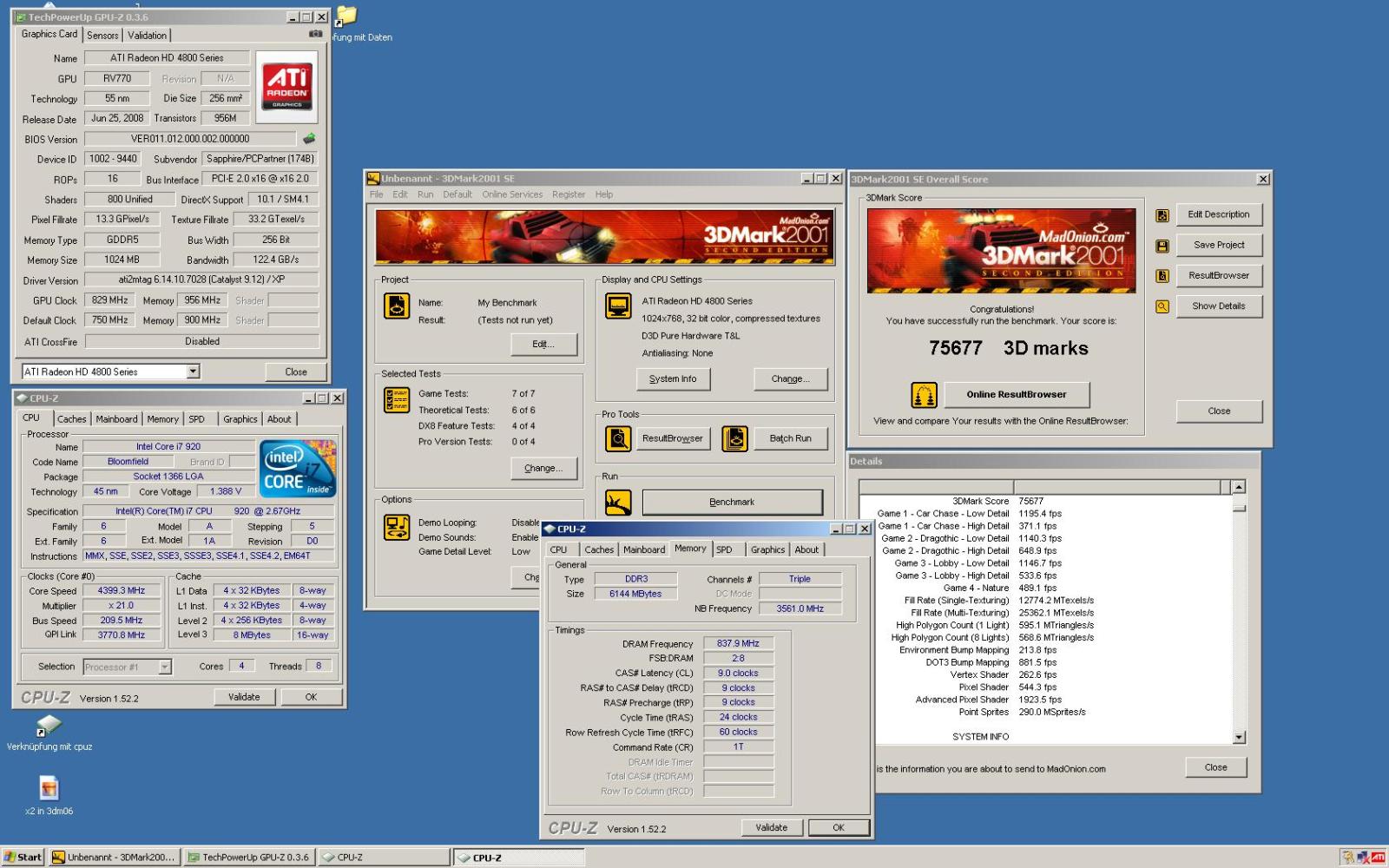Click the ATI icon in system tray
1389x868 pixels.
1378,858
